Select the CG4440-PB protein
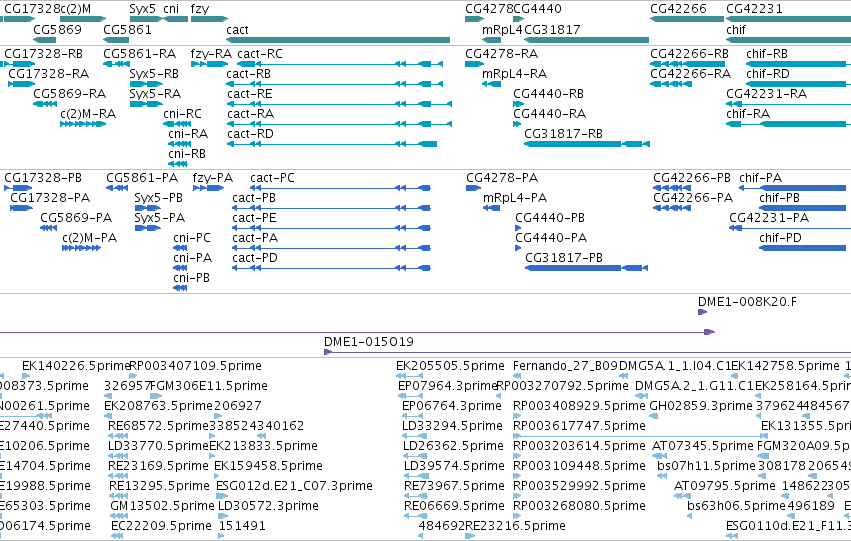 tap(519, 228)
